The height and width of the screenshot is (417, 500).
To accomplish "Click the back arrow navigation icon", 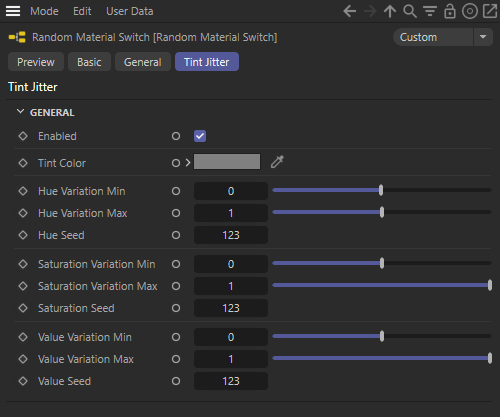I will pos(350,11).
